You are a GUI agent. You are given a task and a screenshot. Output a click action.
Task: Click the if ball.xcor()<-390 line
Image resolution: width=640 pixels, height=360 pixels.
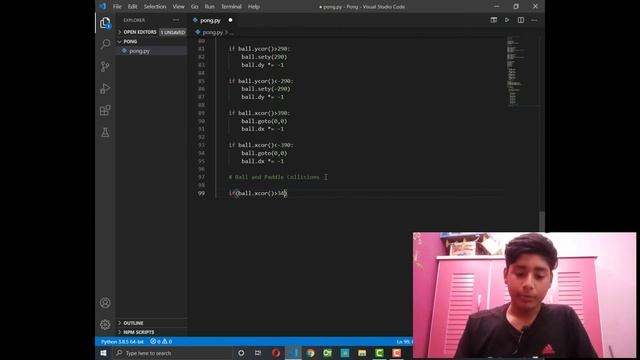(x=261, y=145)
